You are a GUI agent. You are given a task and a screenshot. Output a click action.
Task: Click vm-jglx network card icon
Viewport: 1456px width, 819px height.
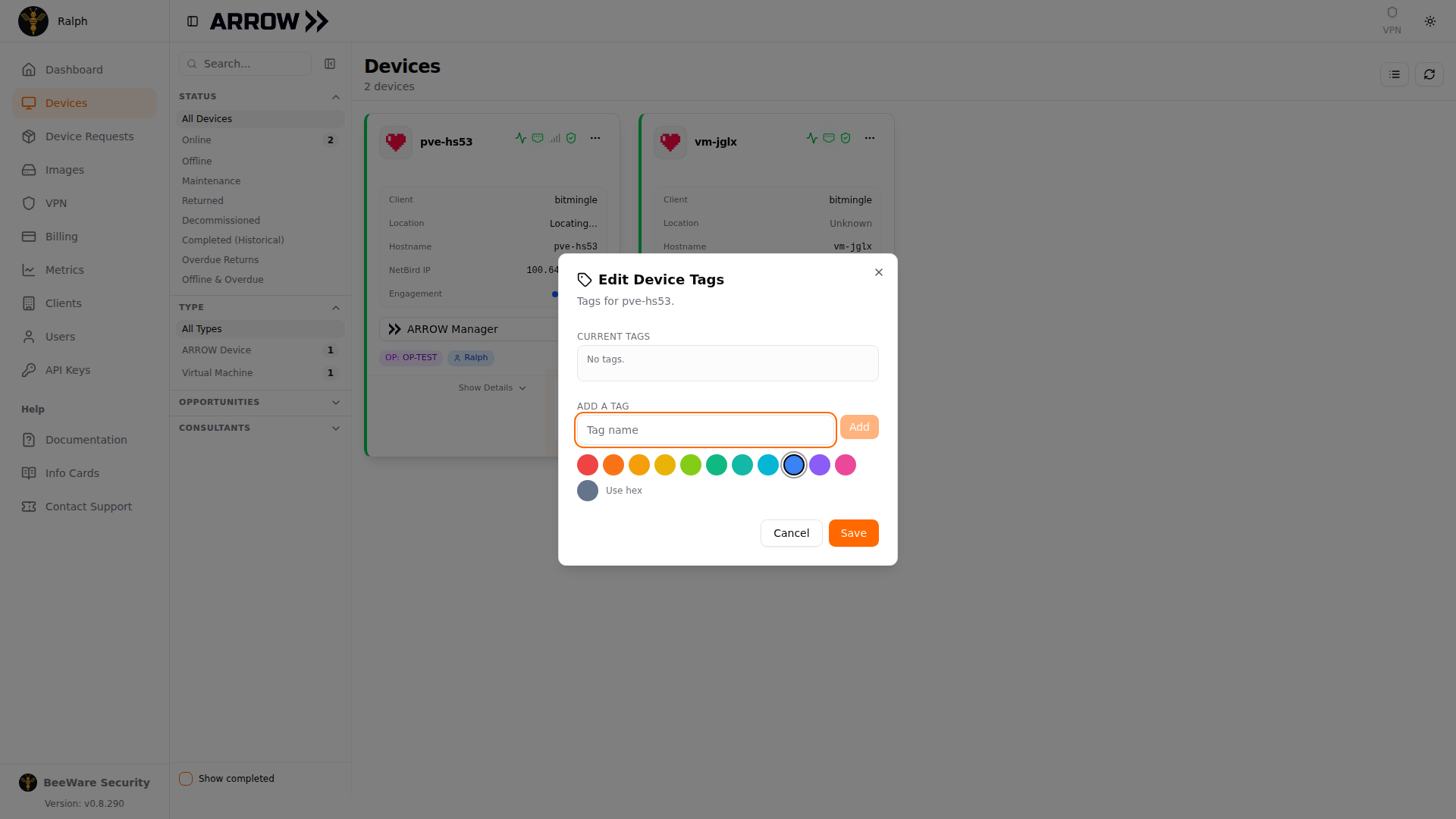[829, 138]
